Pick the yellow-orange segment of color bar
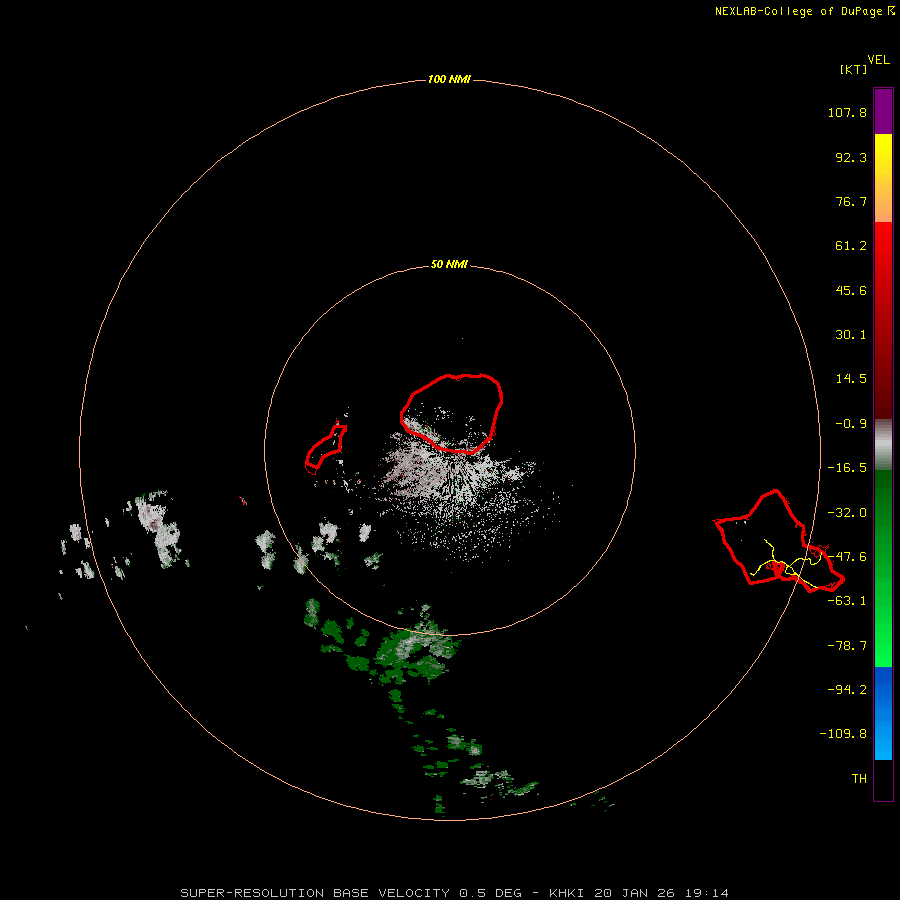This screenshot has width=900, height=900. [x=883, y=178]
